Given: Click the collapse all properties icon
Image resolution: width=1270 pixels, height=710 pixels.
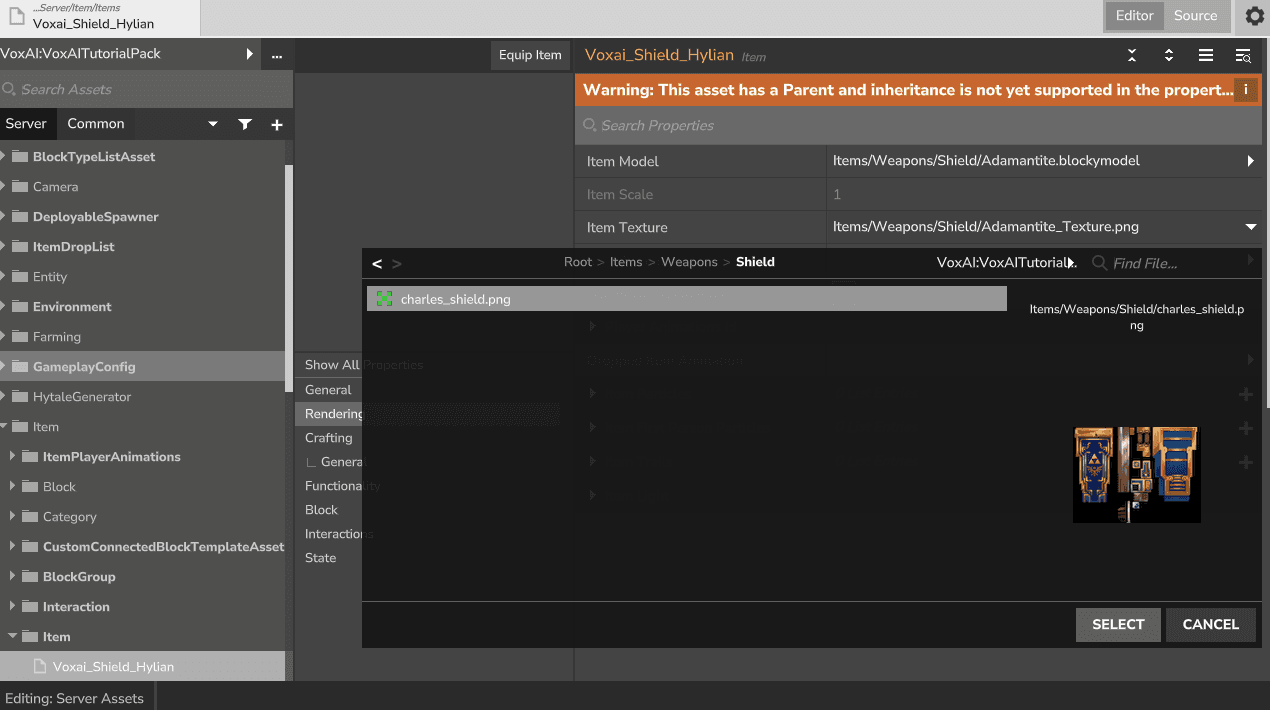Looking at the screenshot, I should pos(1132,56).
